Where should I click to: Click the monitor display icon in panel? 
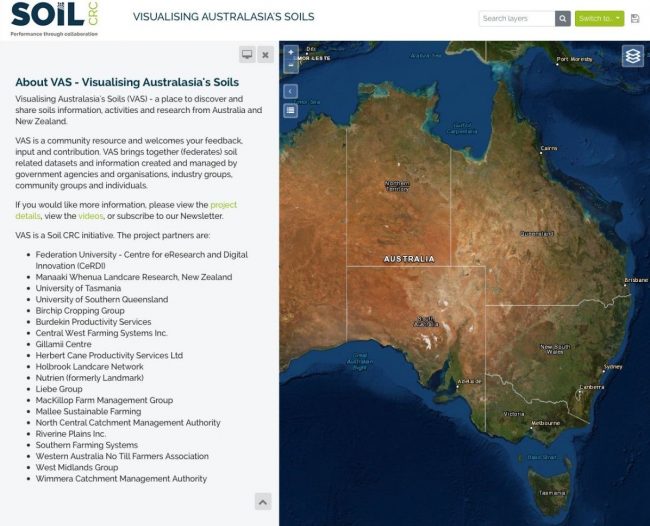(x=246, y=54)
